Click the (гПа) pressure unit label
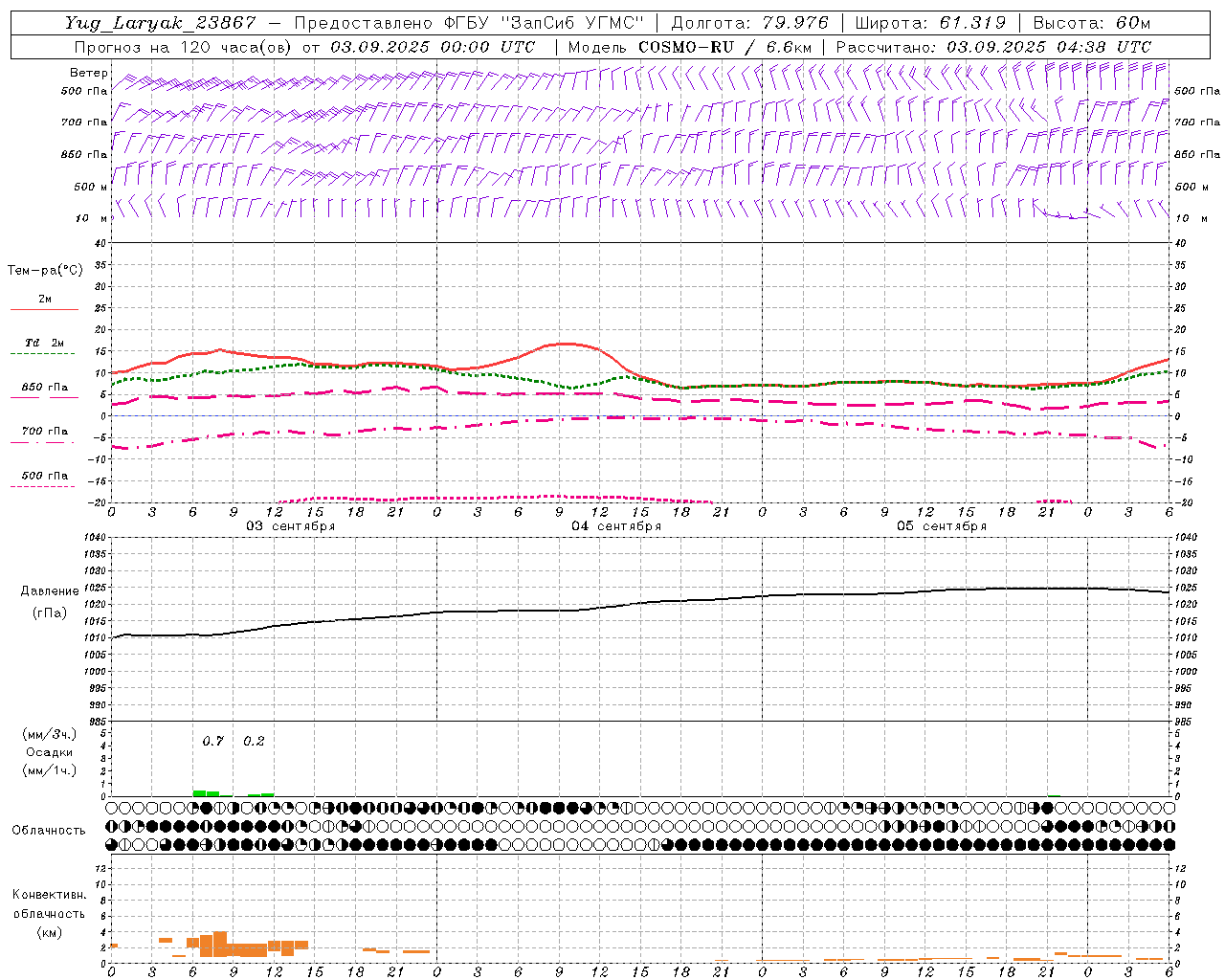Viewport: 1225px width, 980px height. 50,613
